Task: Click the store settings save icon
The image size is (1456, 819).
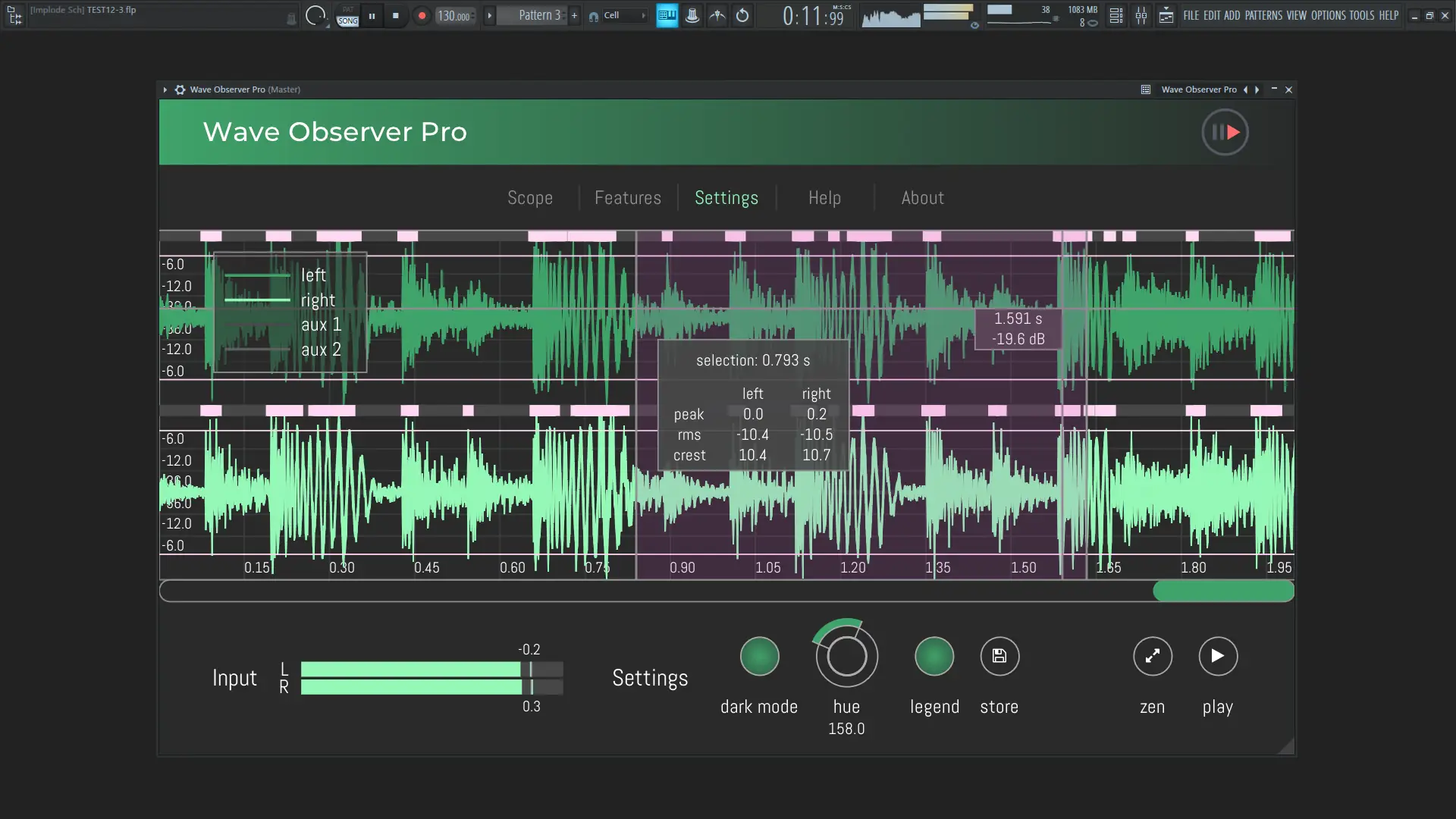Action: tap(999, 657)
